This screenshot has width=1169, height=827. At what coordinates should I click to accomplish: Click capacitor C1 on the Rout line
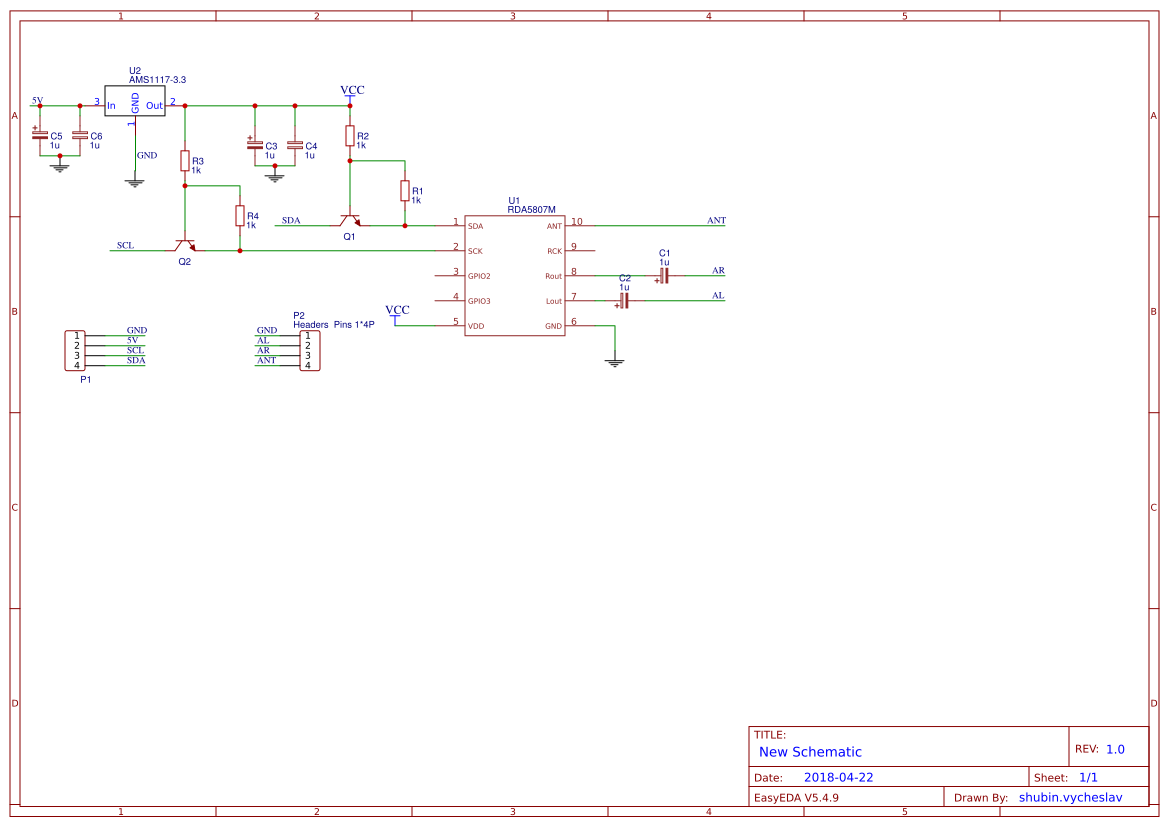(x=663, y=275)
